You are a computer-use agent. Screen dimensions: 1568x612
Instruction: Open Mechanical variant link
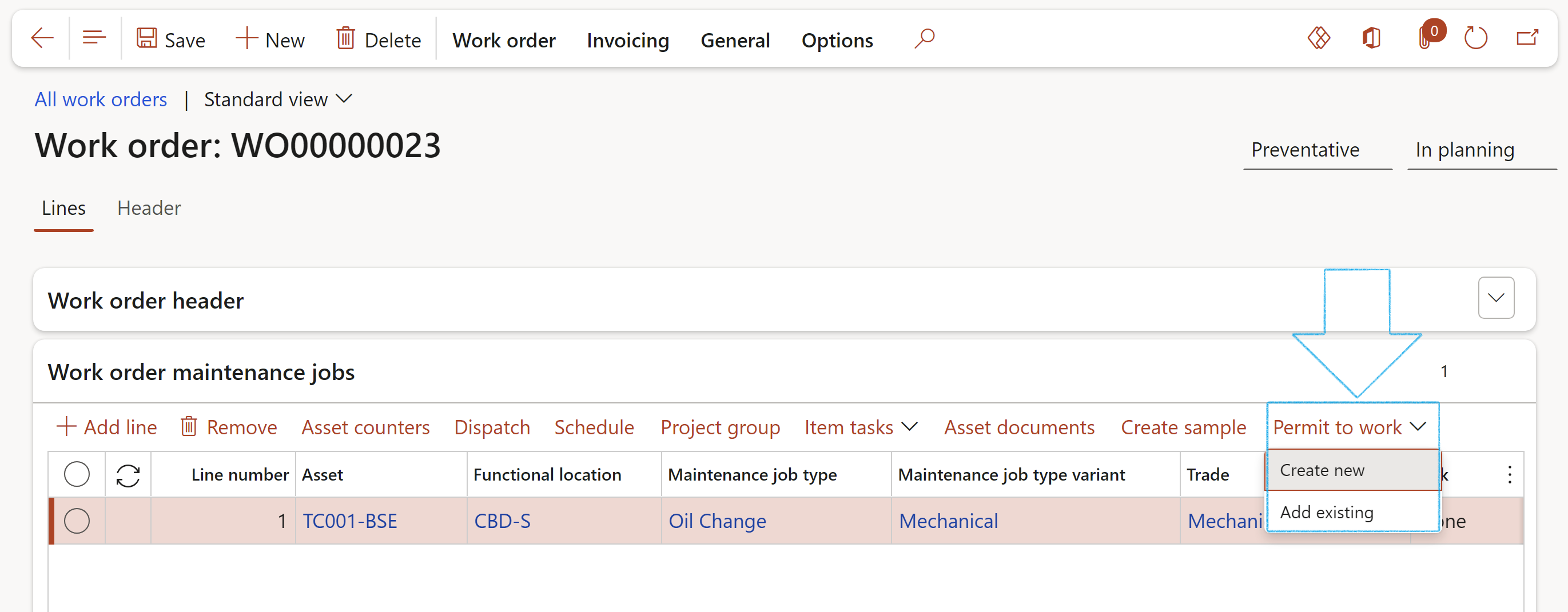948,521
